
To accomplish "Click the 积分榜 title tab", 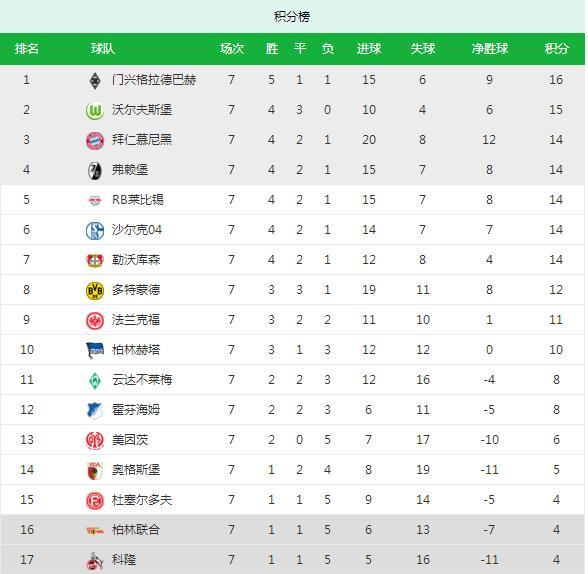I will tap(292, 16).
